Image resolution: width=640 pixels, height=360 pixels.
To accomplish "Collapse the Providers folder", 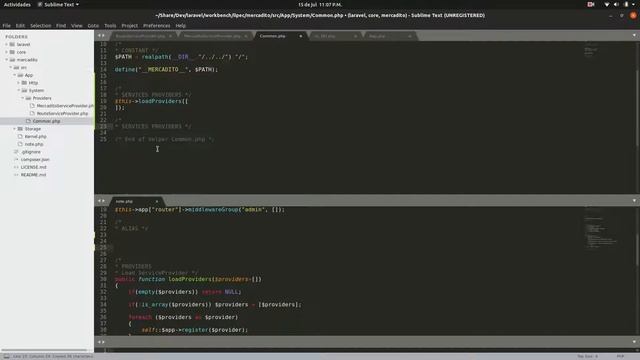I will point(22,98).
